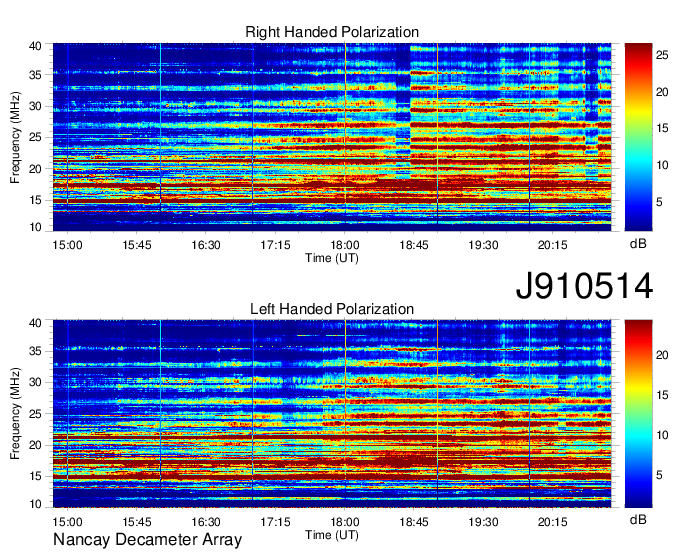Click the "dB" unit label under Left Handed color bar
The height and width of the screenshot is (552, 680).
638,520
